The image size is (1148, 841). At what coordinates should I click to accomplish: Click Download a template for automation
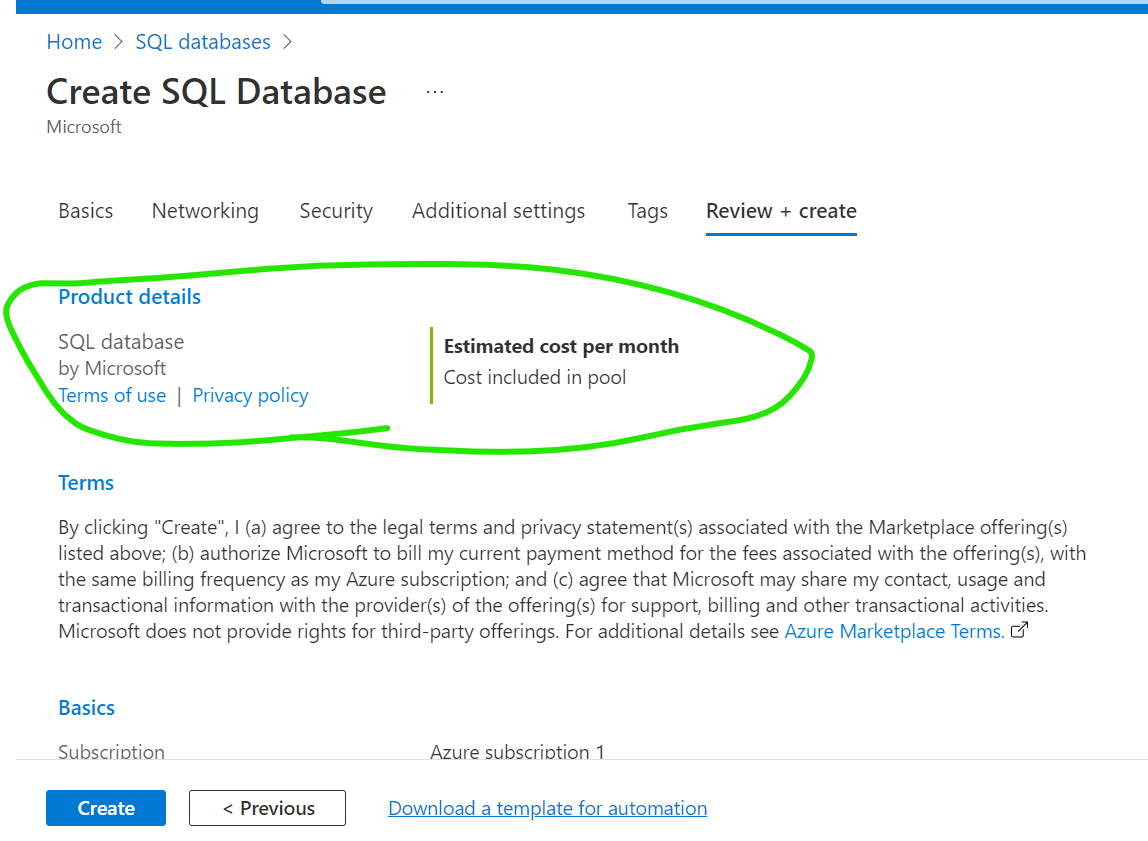pos(547,808)
